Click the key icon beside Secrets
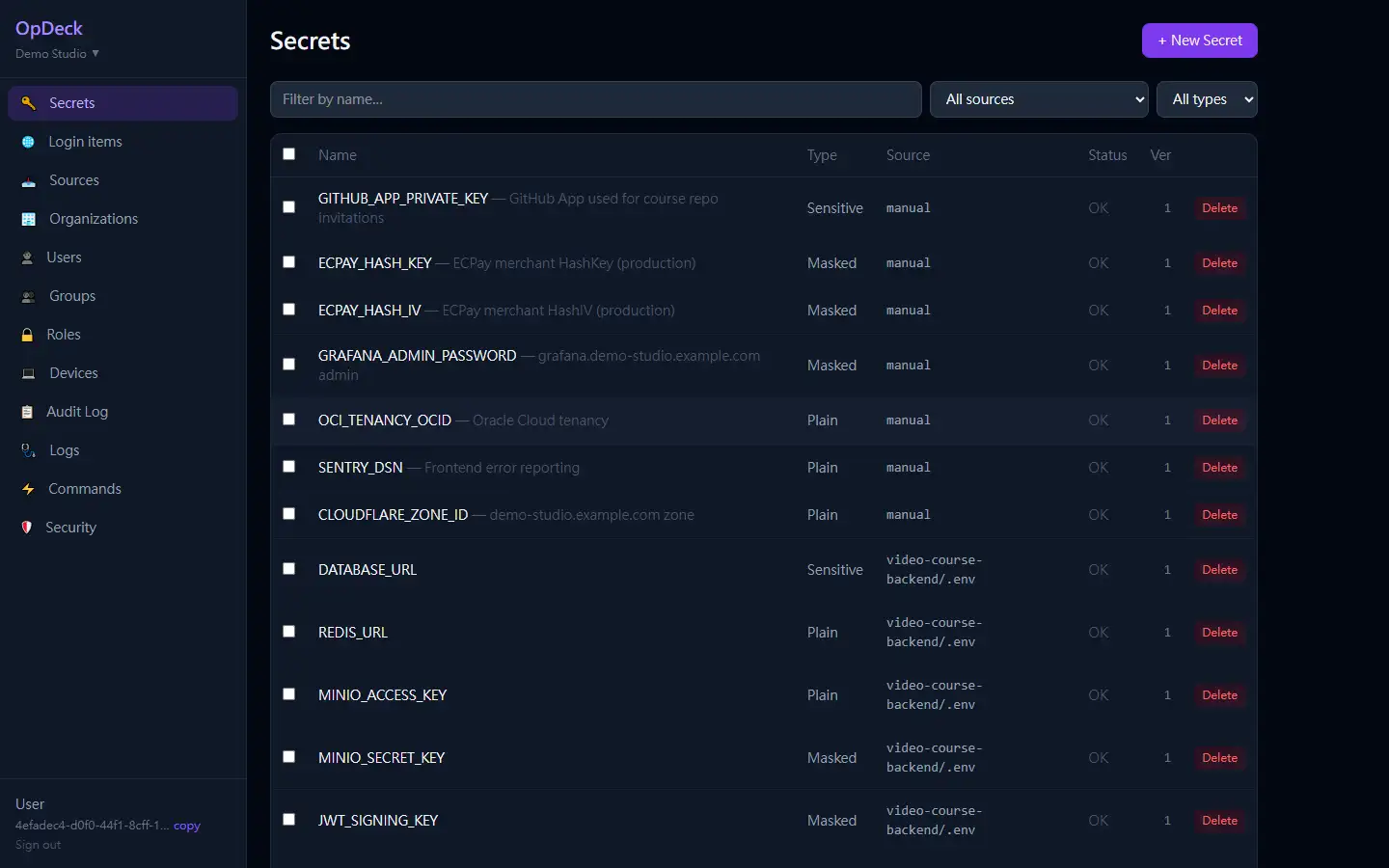 (x=29, y=103)
